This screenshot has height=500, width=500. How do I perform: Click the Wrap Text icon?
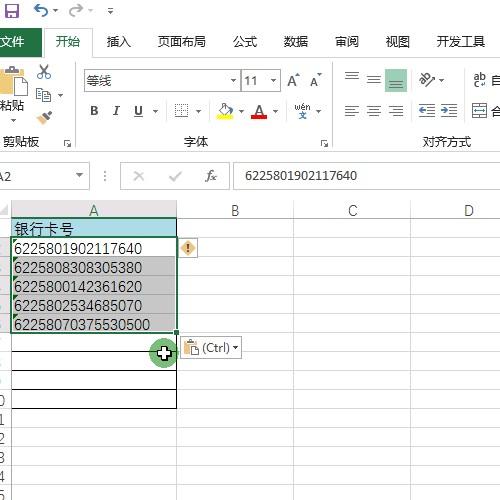pos(480,80)
